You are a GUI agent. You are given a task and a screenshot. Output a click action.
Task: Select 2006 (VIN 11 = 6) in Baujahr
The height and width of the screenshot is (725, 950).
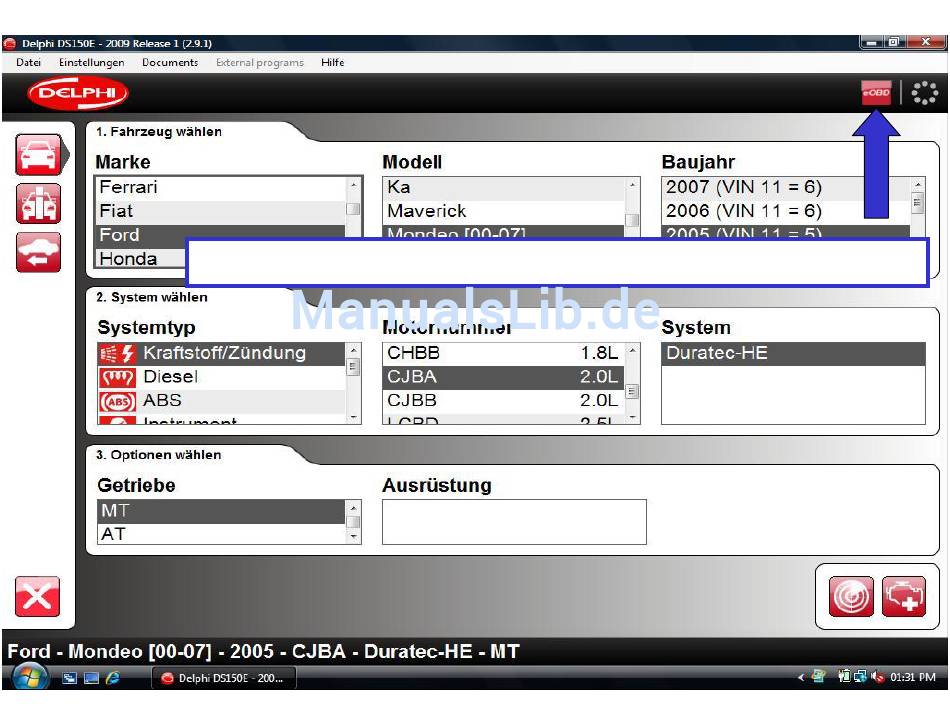786,212
